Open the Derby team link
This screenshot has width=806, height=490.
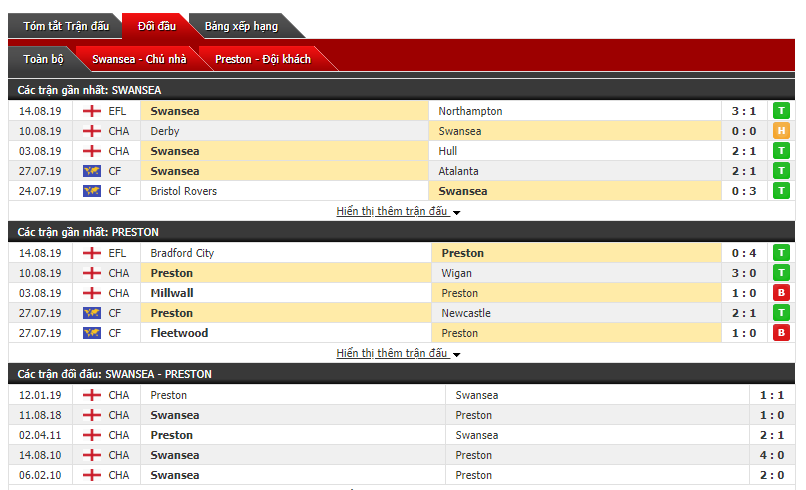point(164,131)
